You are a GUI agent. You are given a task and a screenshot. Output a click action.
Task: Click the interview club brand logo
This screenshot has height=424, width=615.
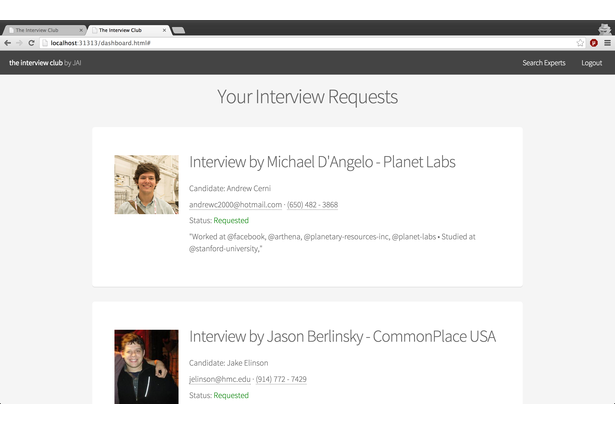pos(45,63)
